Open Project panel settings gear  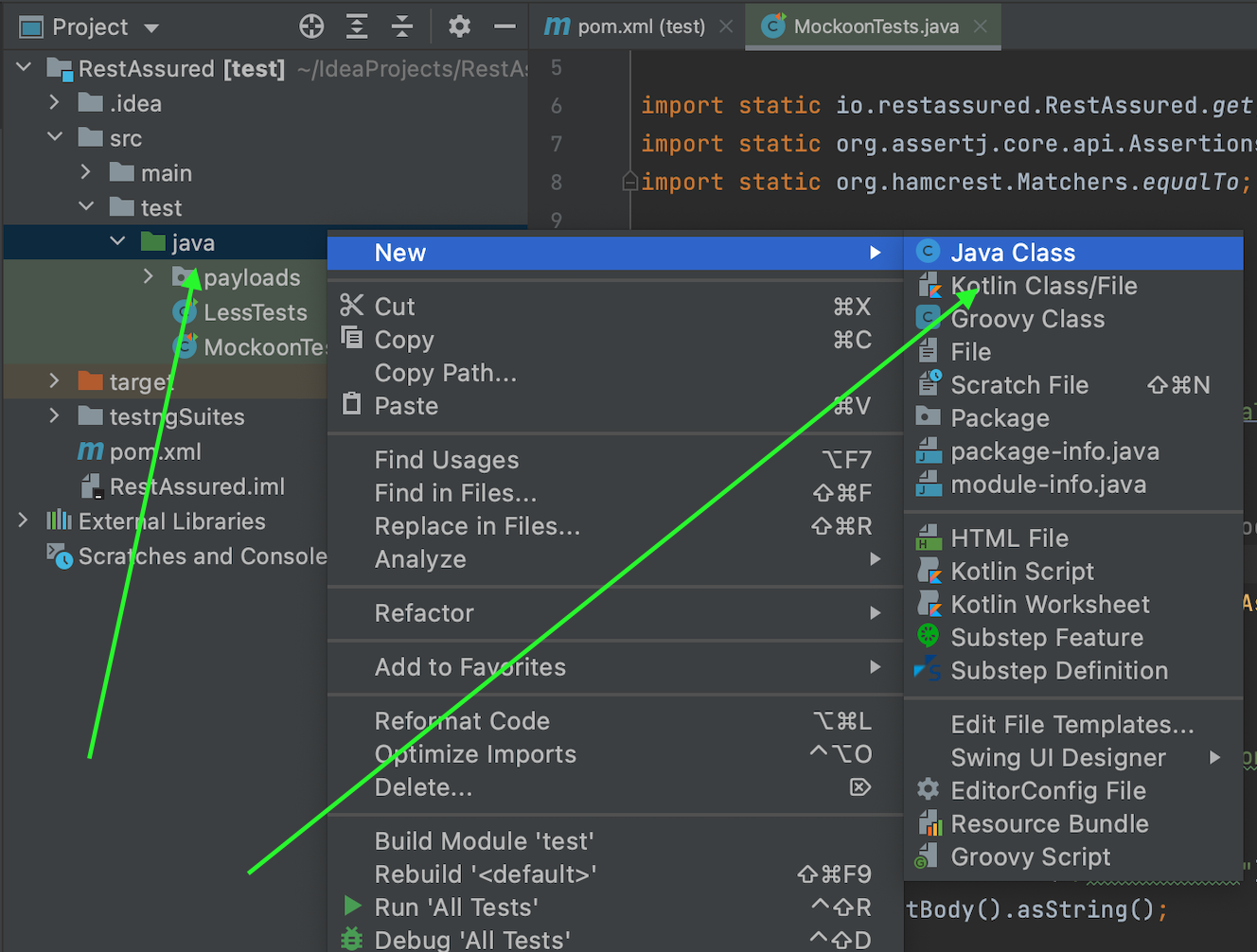click(x=459, y=26)
